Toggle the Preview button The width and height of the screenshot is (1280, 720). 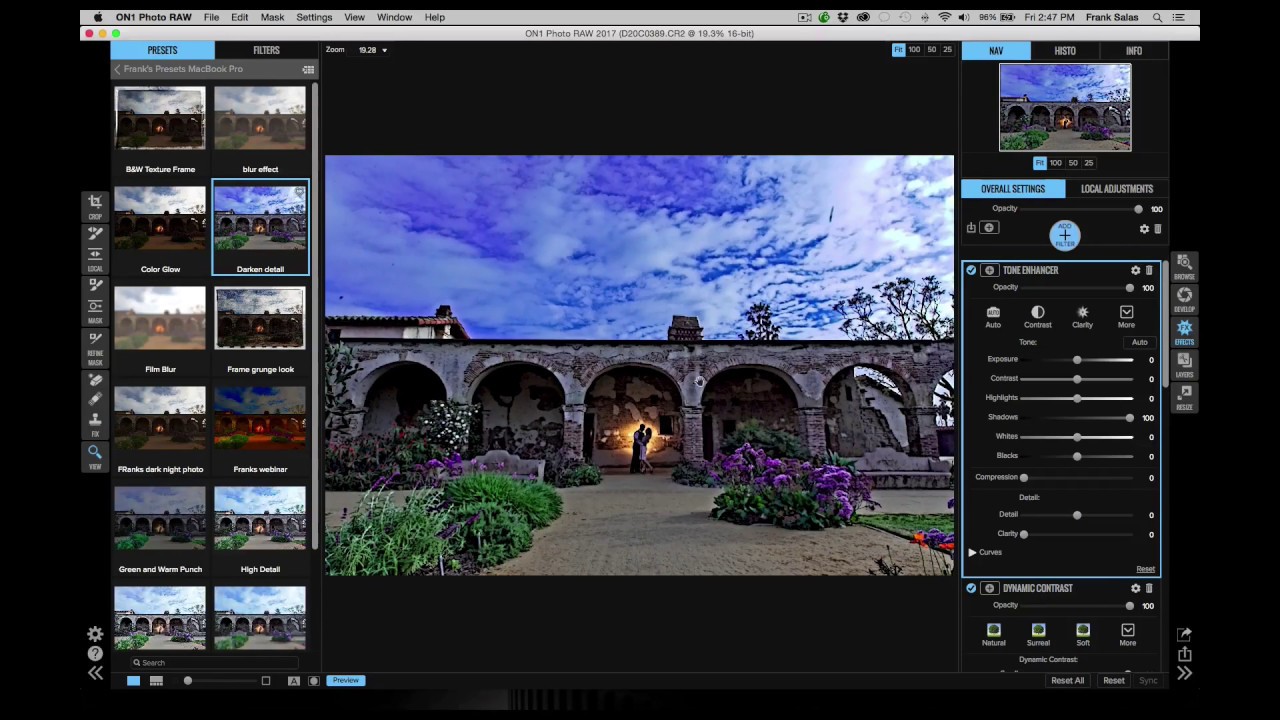tap(346, 680)
